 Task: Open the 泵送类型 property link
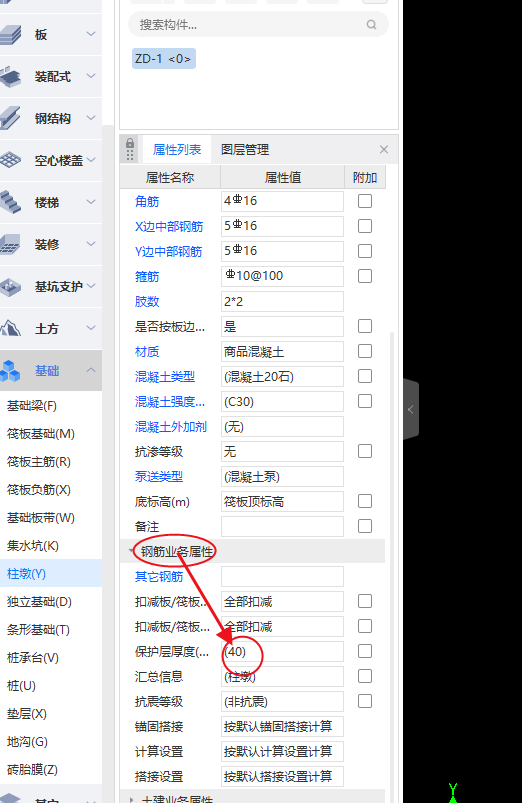[159, 477]
